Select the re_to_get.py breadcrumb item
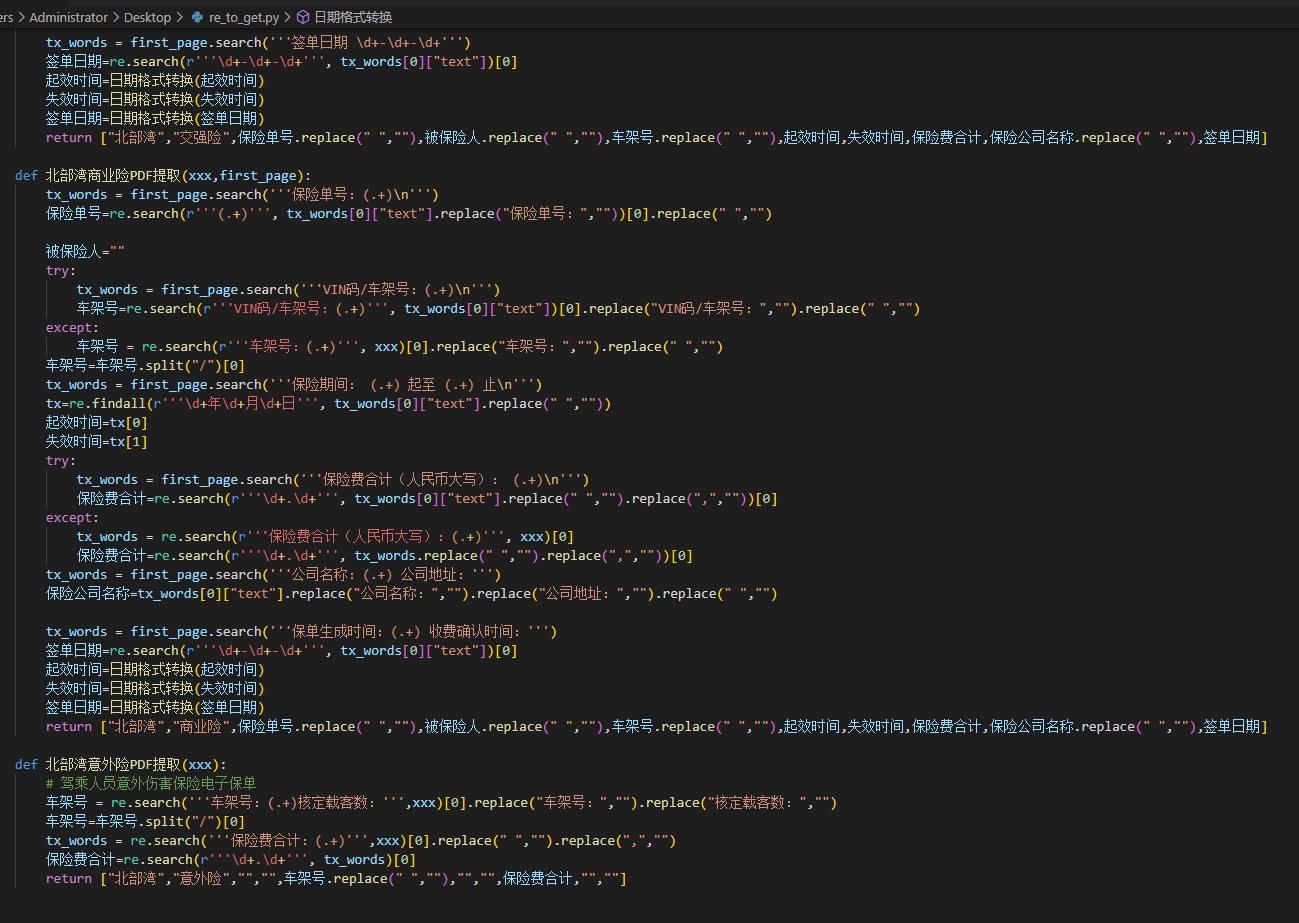 tap(244, 17)
